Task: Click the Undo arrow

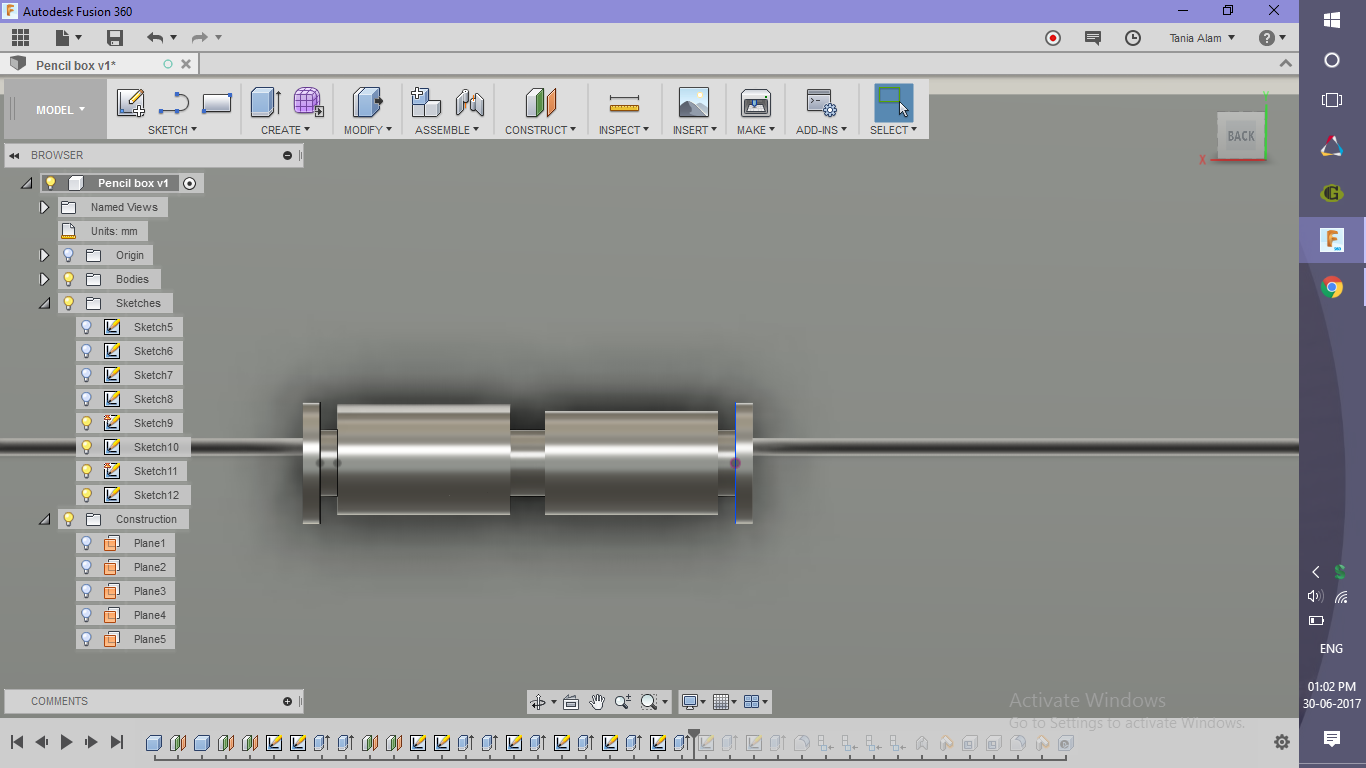Action: [x=154, y=38]
